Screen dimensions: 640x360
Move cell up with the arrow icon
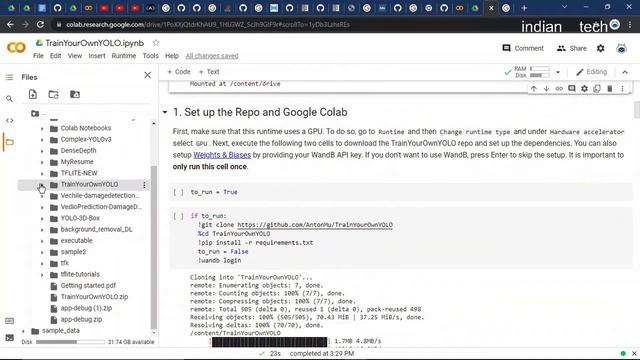533,89
